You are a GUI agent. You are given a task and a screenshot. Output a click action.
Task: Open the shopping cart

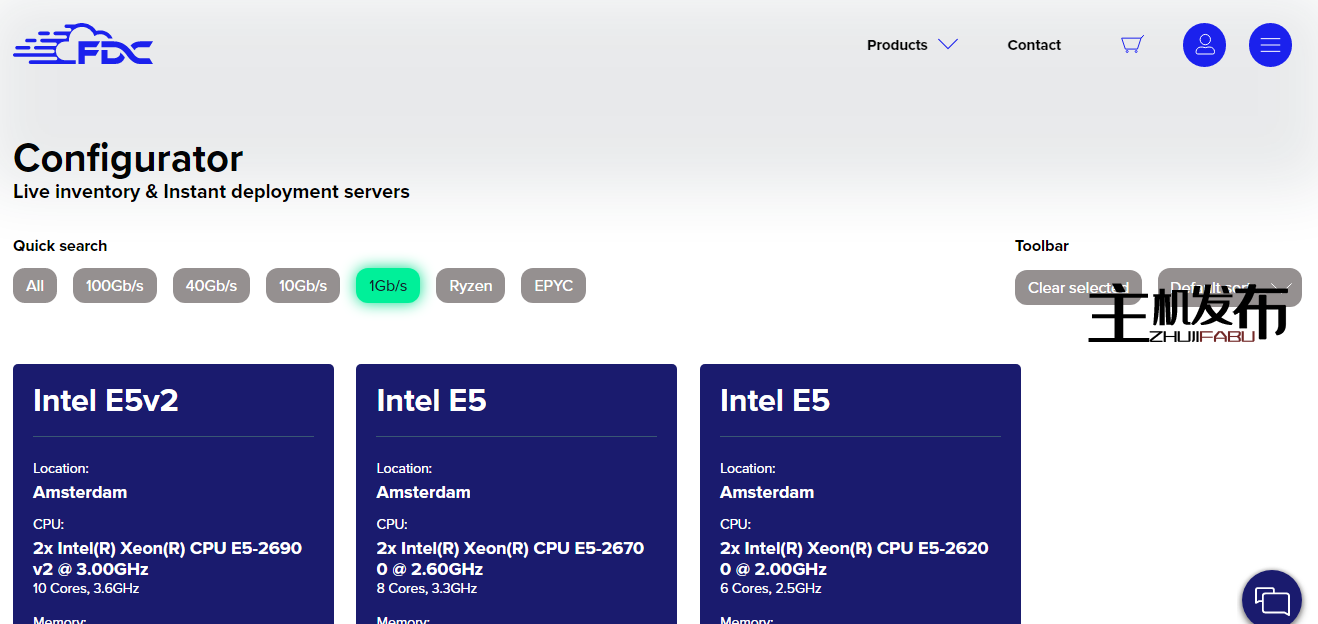click(1132, 45)
